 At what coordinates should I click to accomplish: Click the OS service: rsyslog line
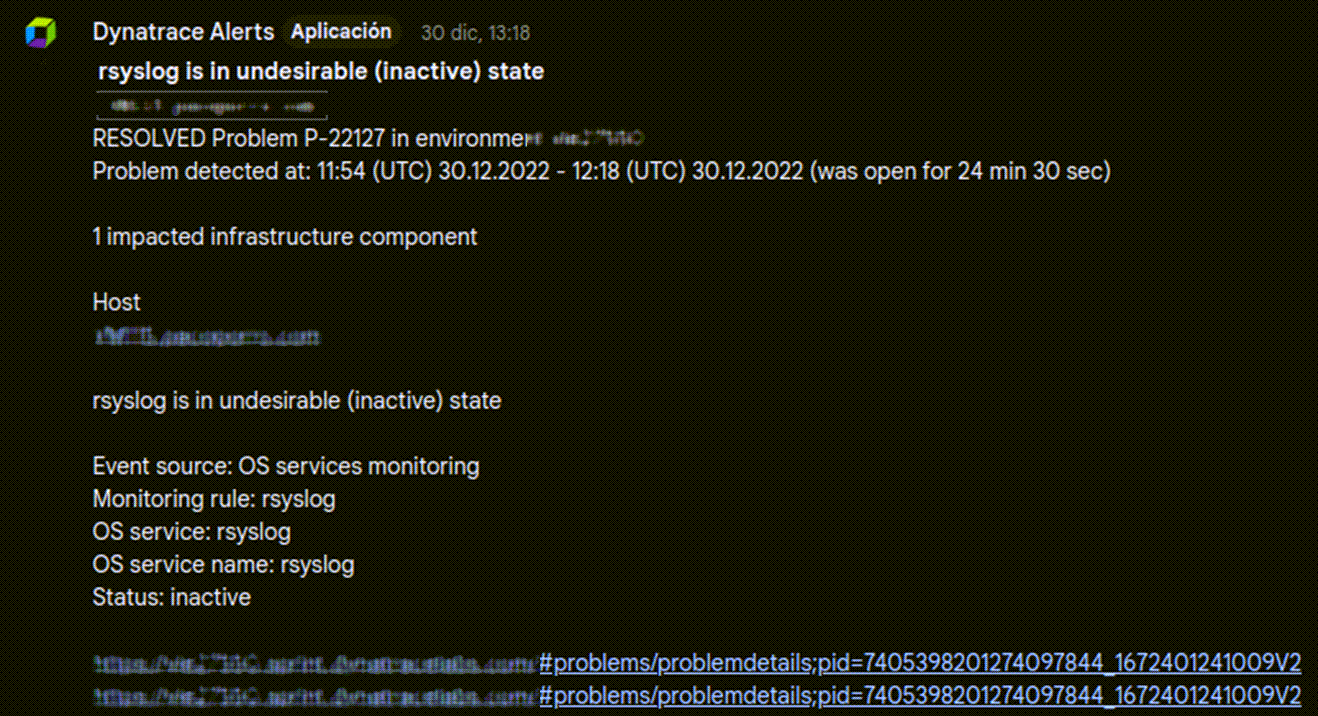[192, 531]
